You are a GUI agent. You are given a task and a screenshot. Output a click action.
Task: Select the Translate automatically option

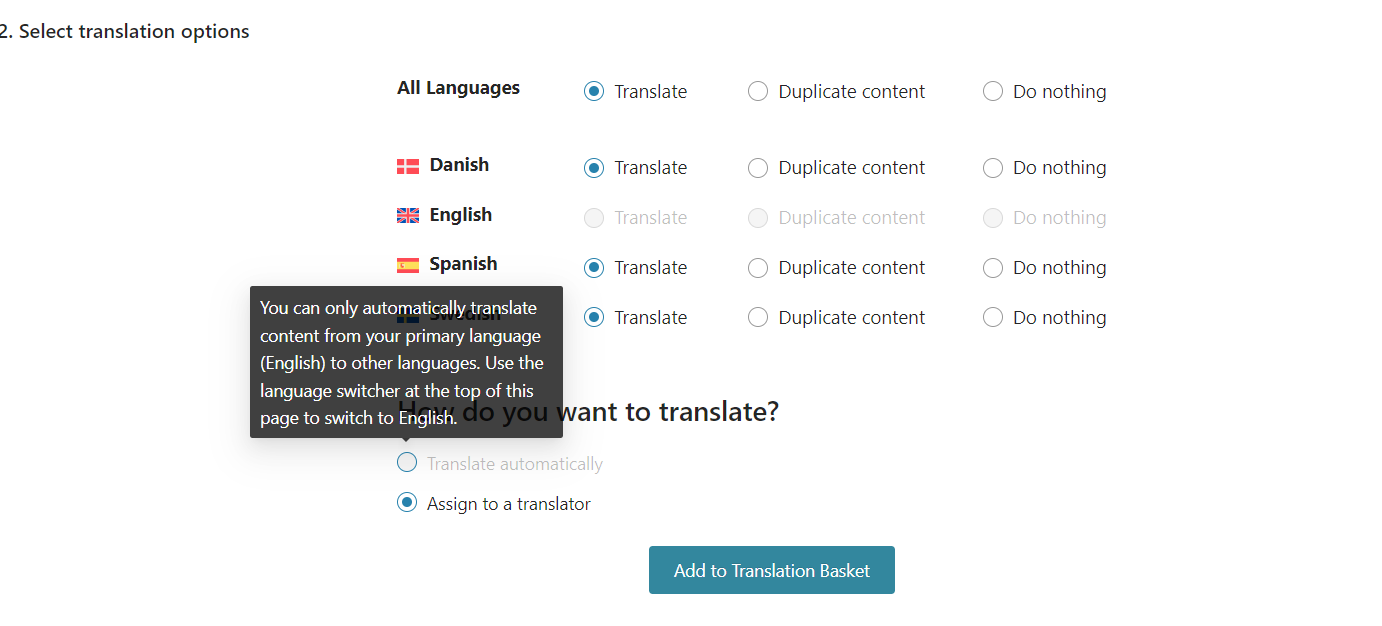pos(407,463)
